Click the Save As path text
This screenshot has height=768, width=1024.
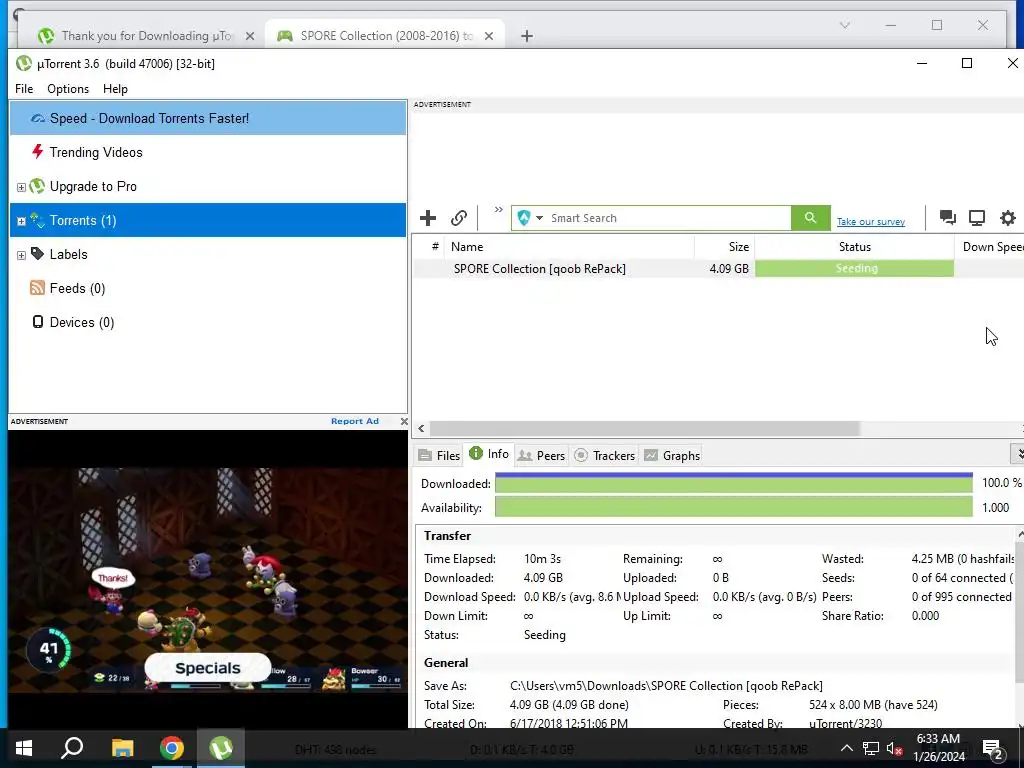tap(666, 686)
